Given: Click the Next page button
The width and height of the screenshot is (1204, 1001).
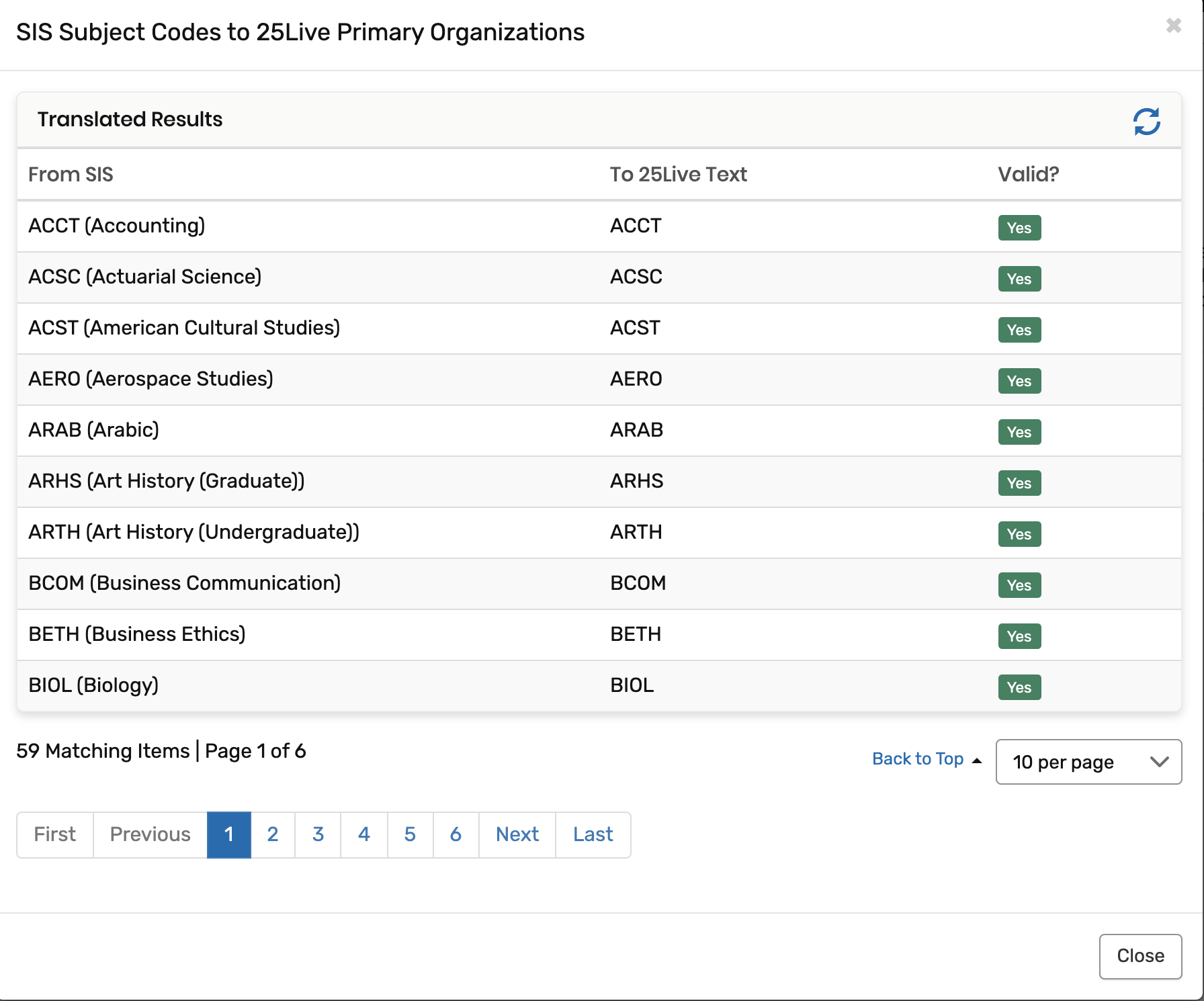Looking at the screenshot, I should pos(517,834).
